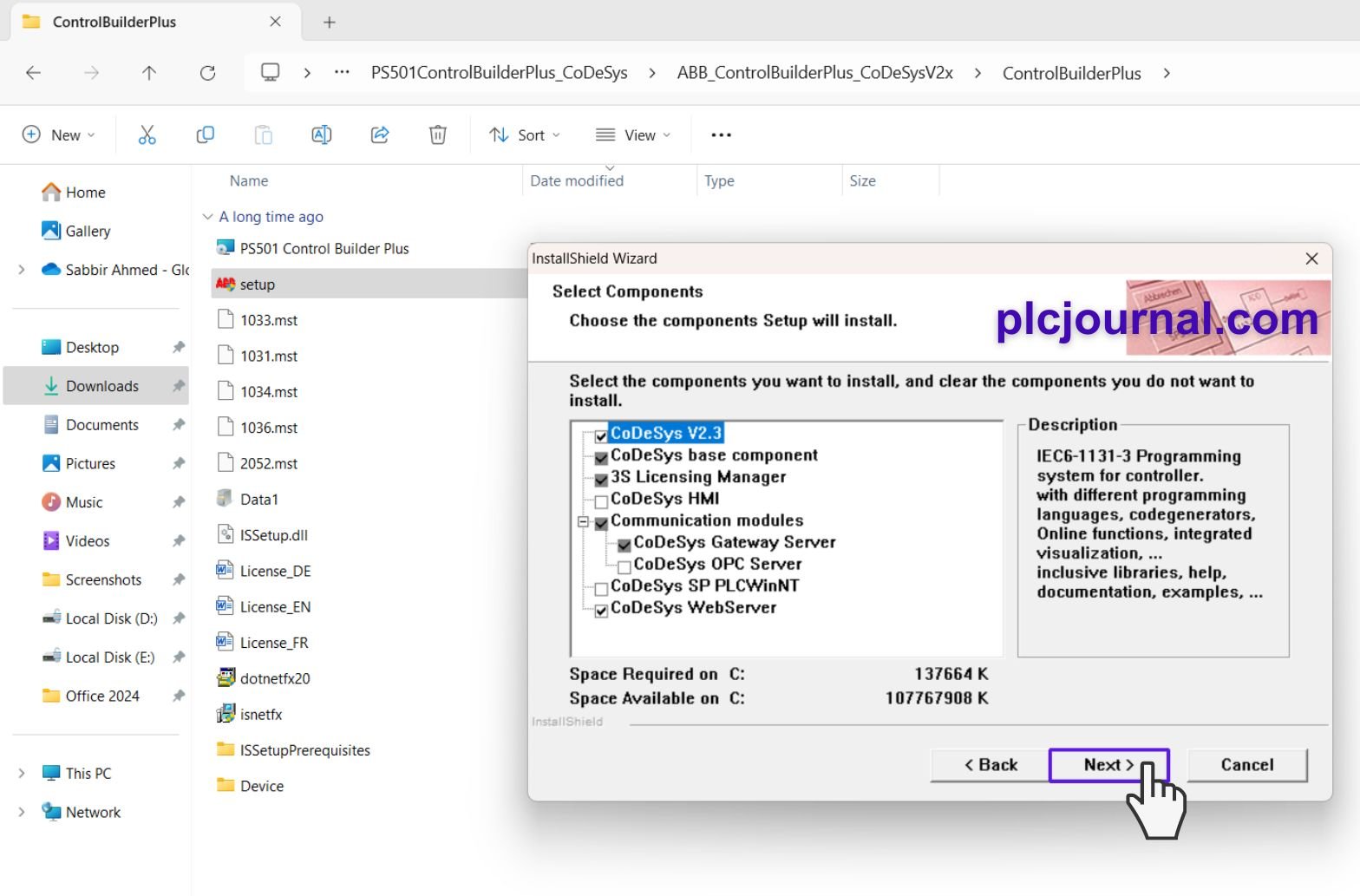The height and width of the screenshot is (896, 1360).
Task: Refresh the current folder view
Action: click(x=207, y=73)
